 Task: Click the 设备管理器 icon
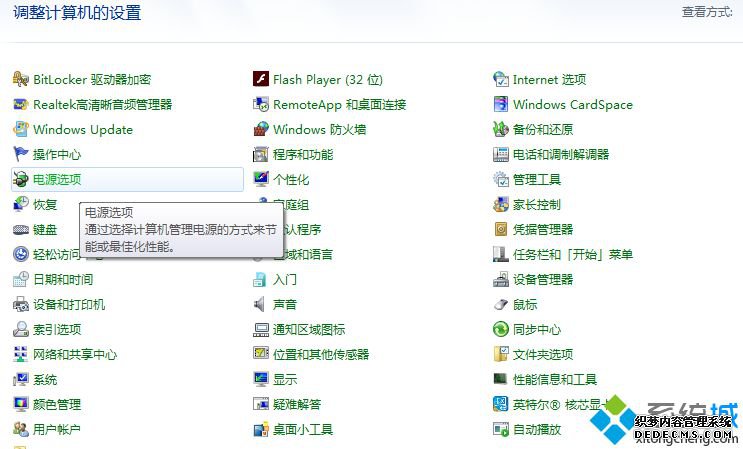pos(501,279)
